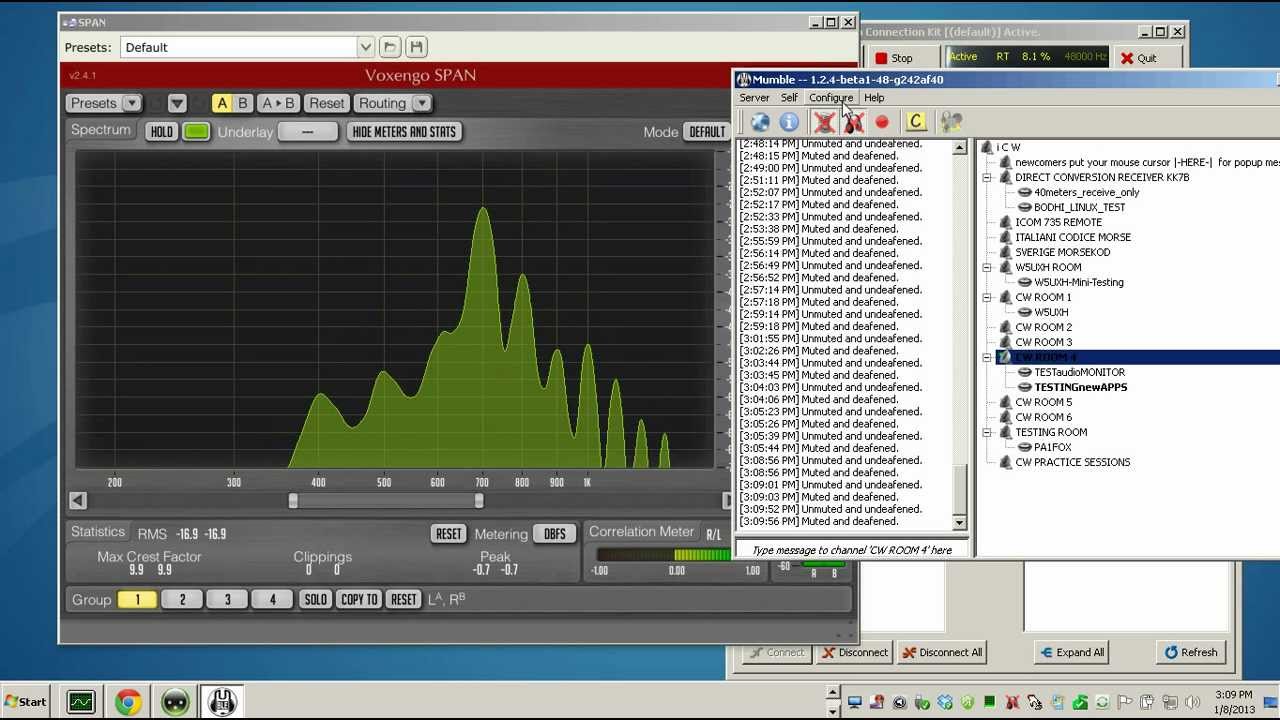Click the black round face taskbar icon

[175, 703]
